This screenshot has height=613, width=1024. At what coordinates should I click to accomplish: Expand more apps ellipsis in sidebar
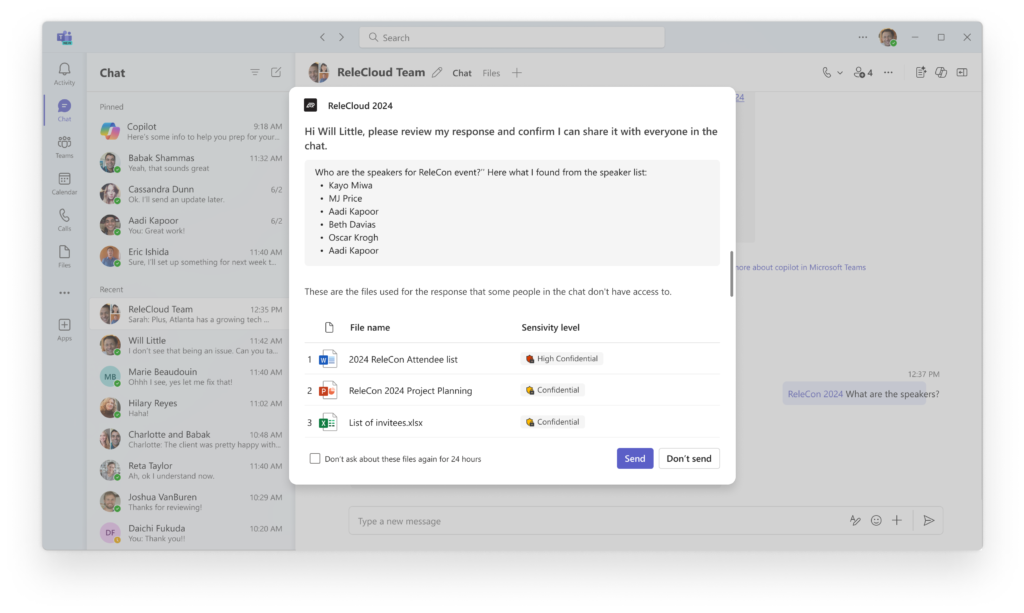pos(64,293)
